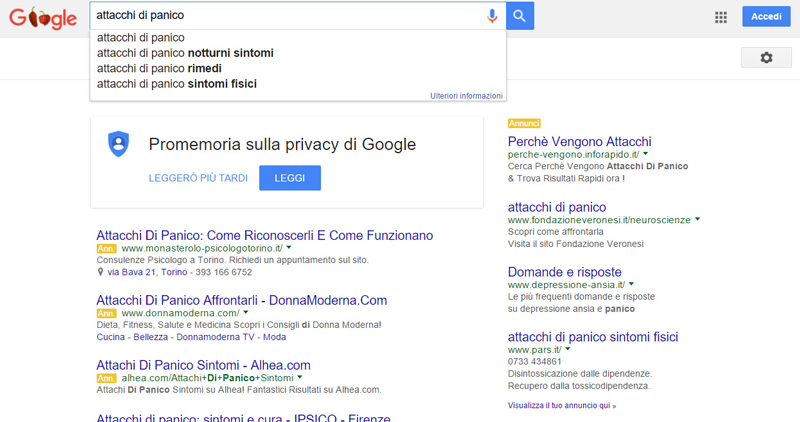This screenshot has width=800, height=422.
Task: Start voice search with the microphone icon
Action: (492, 16)
